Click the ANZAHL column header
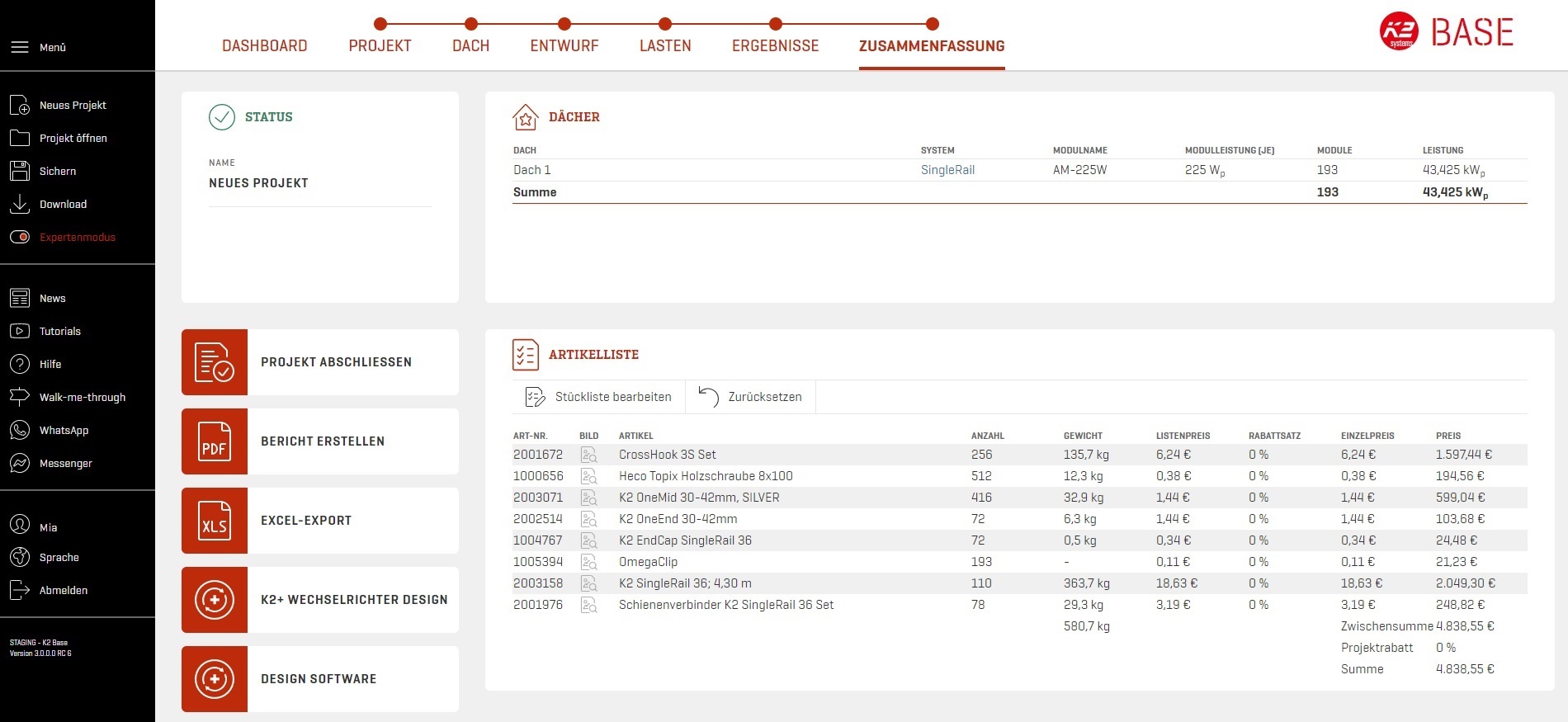Image resolution: width=1568 pixels, height=722 pixels. pos(988,436)
